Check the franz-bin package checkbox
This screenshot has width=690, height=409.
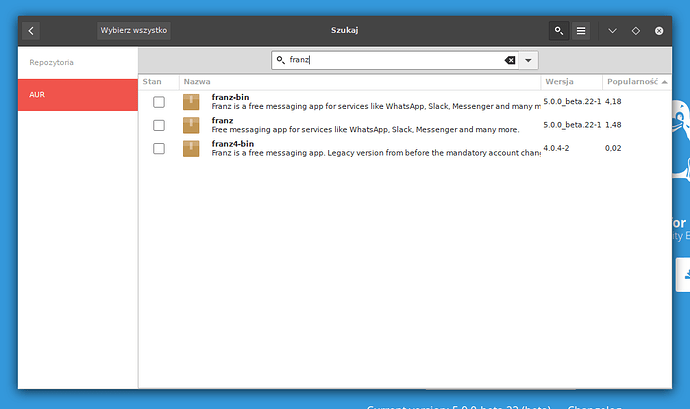159,102
